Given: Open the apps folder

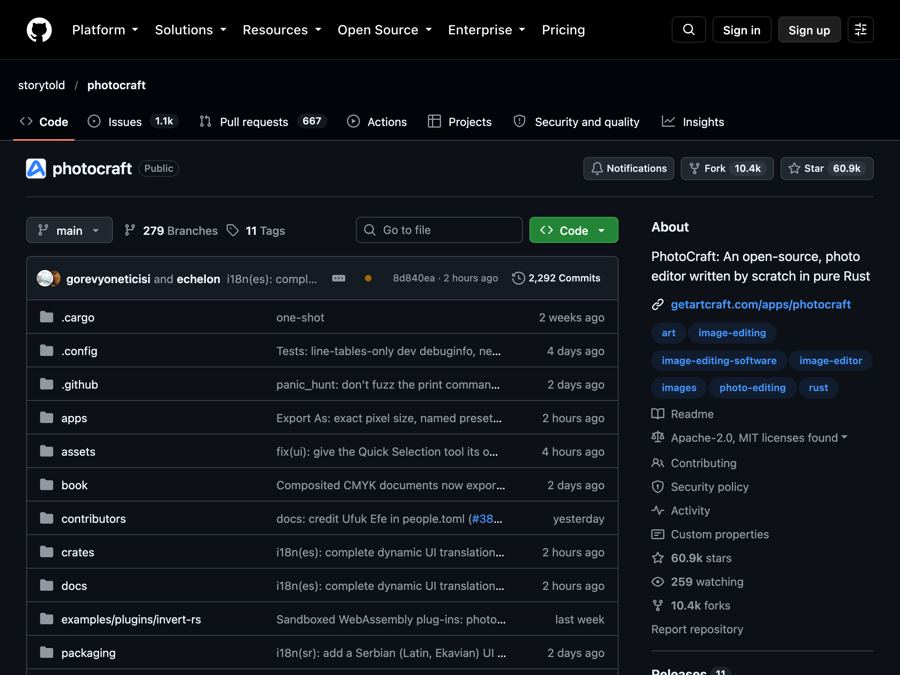Looking at the screenshot, I should click(74, 418).
